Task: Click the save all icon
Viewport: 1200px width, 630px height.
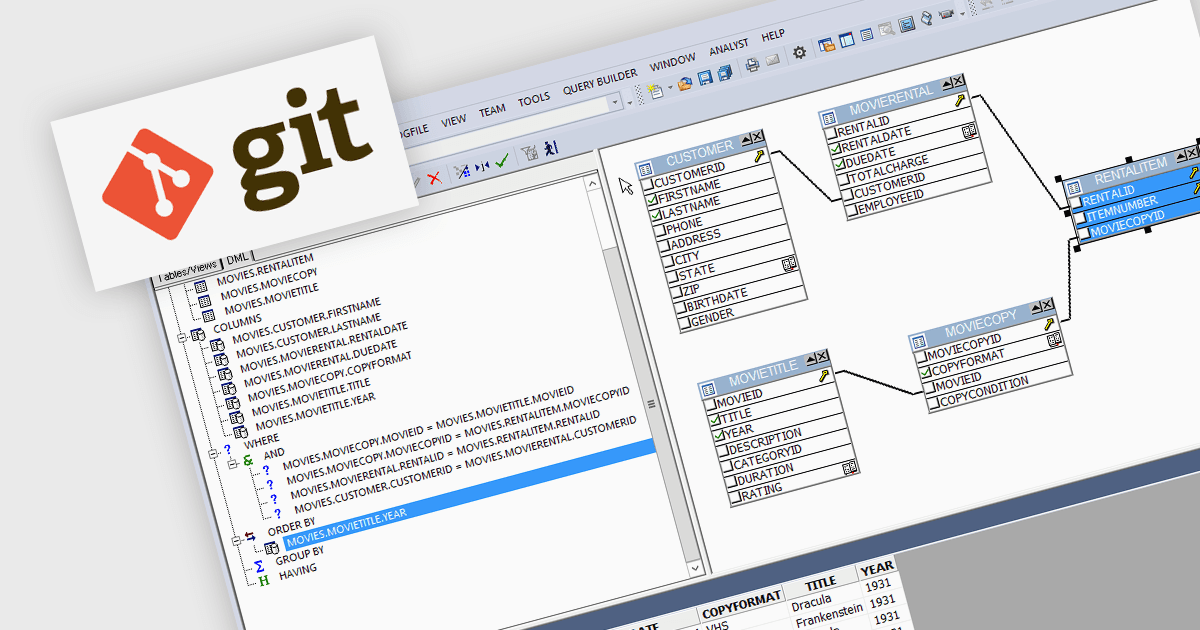Action: coord(724,74)
